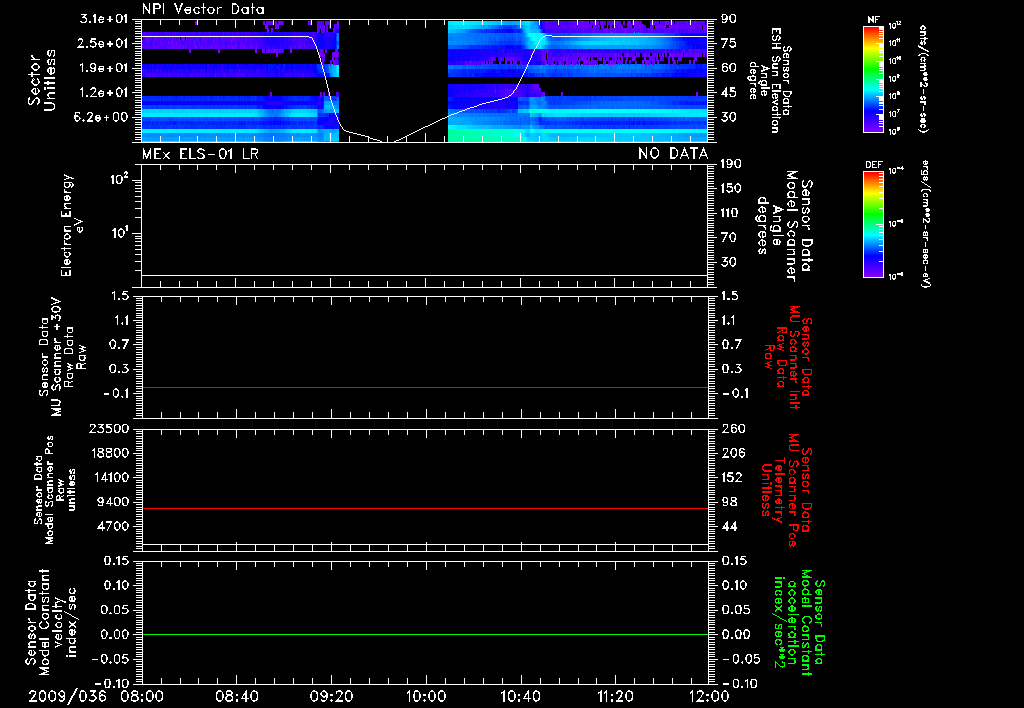
Task: Click the 'DEF' label above the color bar
Action: coord(874,165)
